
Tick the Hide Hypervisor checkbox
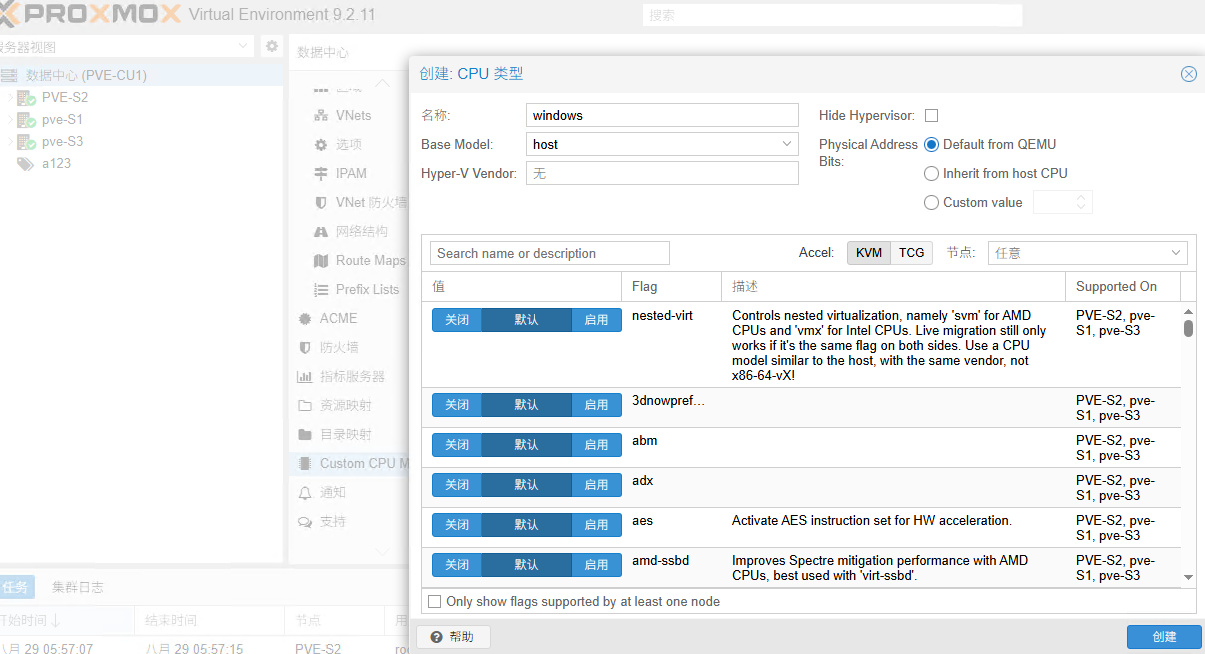point(932,116)
